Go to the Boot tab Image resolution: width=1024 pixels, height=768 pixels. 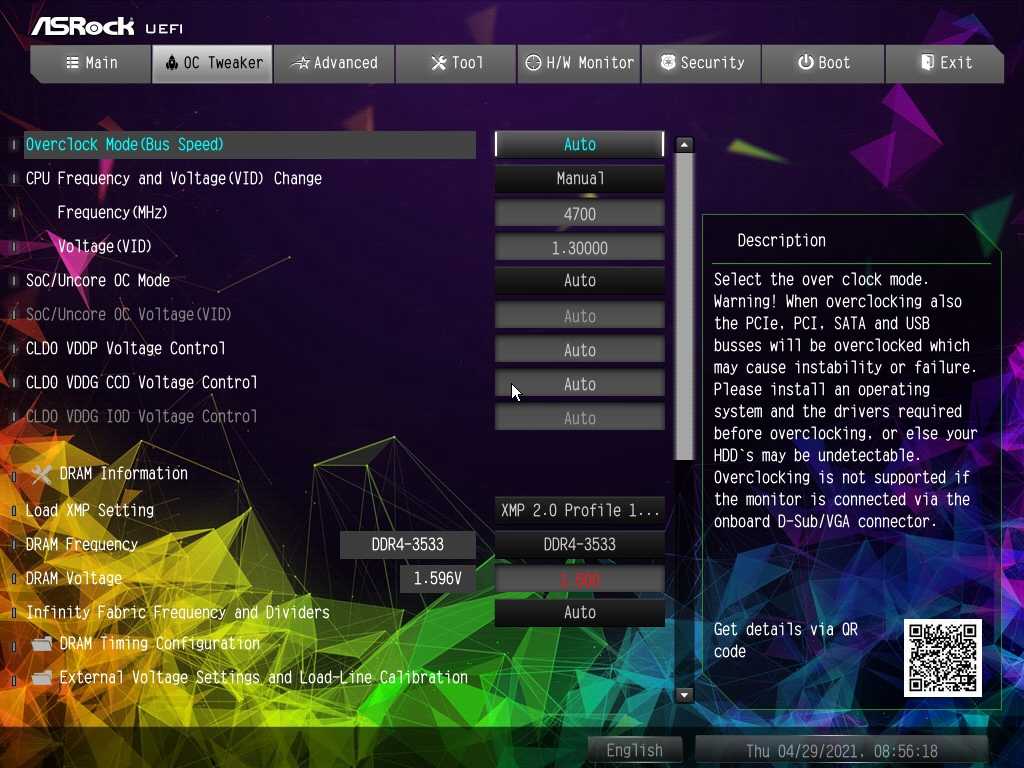point(823,63)
